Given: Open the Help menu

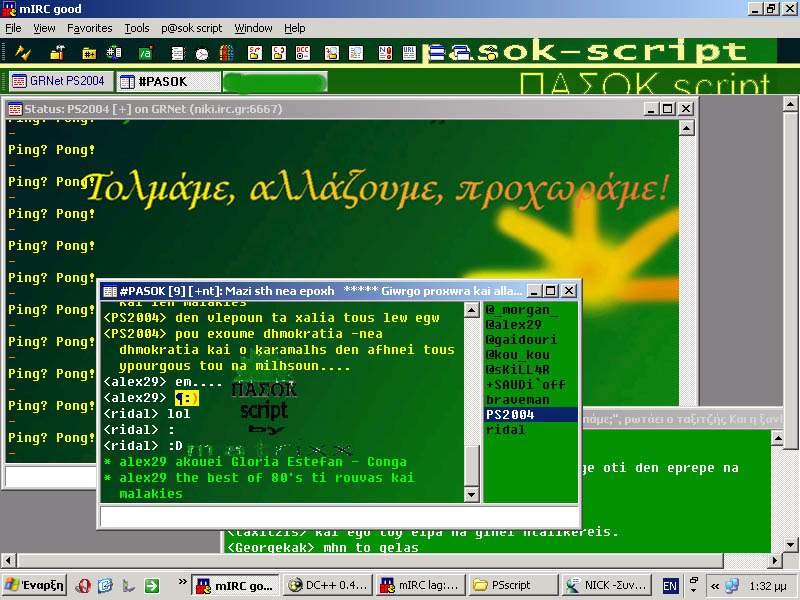Looking at the screenshot, I should point(295,28).
